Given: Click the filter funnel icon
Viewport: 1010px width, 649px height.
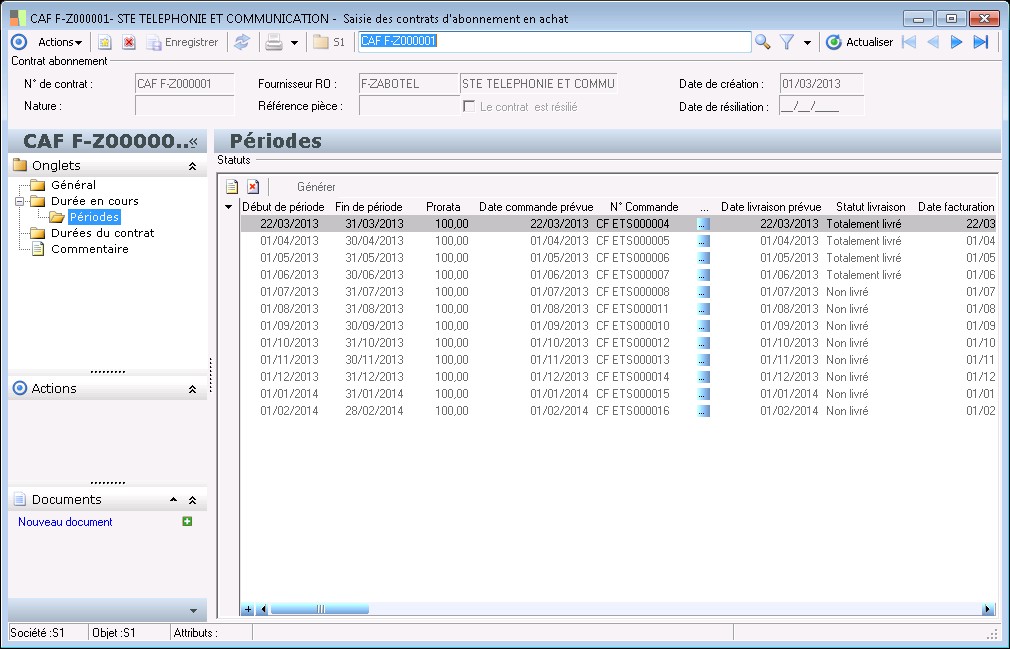Looking at the screenshot, I should tap(787, 42).
